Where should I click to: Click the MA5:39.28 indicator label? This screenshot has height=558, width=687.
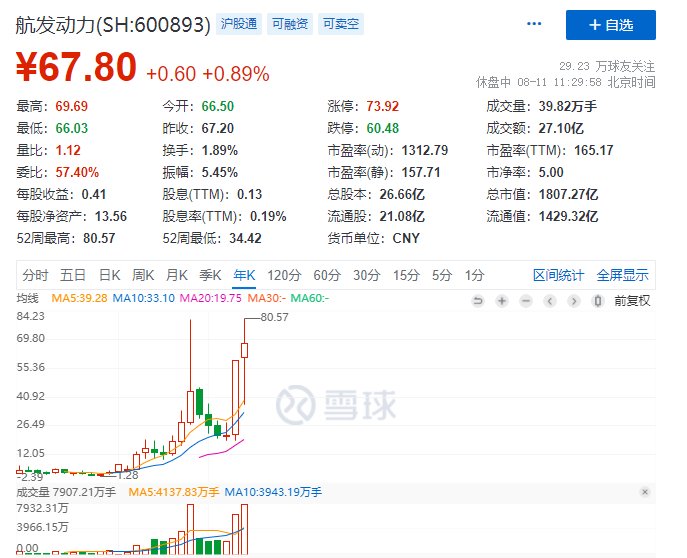tap(79, 298)
